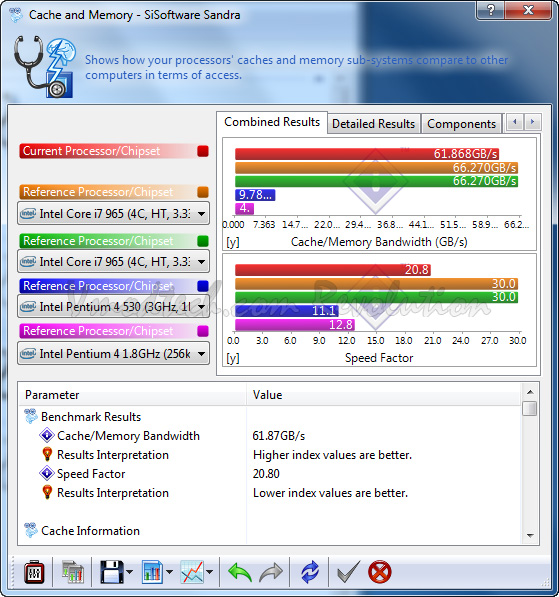
Task: Open the Pentium 4 530 processor dropdown
Action: click(113, 306)
